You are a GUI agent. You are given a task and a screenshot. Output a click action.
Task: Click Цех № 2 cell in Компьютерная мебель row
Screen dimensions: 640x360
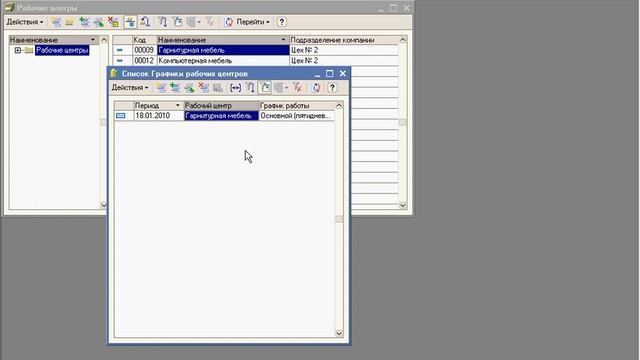(344, 61)
